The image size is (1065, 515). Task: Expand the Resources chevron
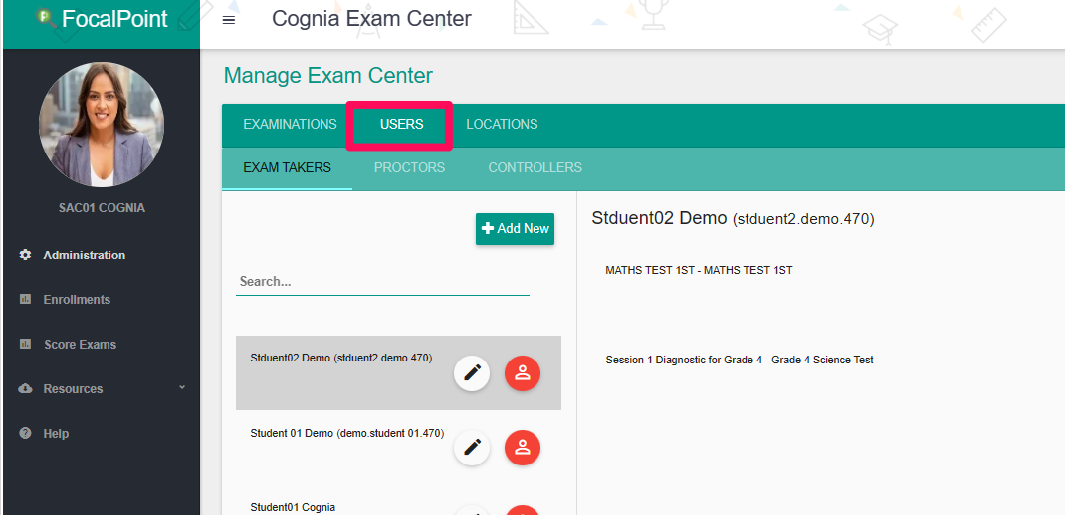click(181, 387)
